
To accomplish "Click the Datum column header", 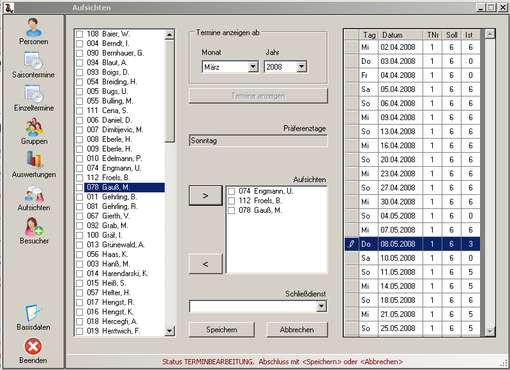I will click(401, 35).
